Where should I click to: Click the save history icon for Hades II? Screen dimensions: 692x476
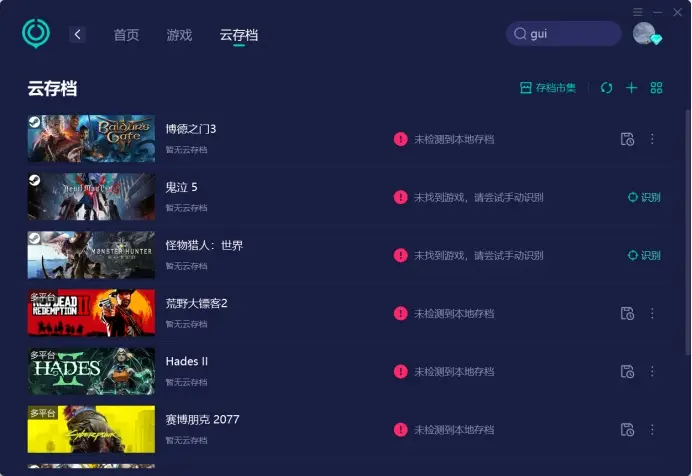[x=627, y=371]
